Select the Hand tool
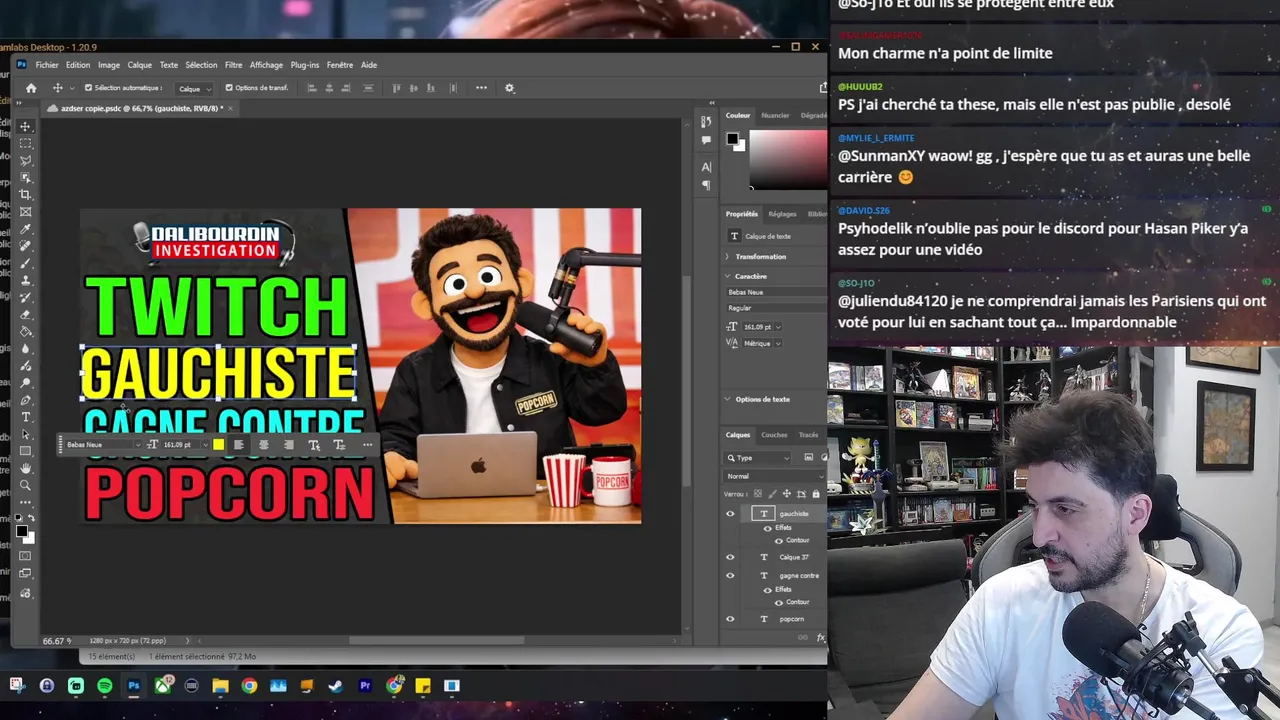The width and height of the screenshot is (1280, 720). [26, 468]
